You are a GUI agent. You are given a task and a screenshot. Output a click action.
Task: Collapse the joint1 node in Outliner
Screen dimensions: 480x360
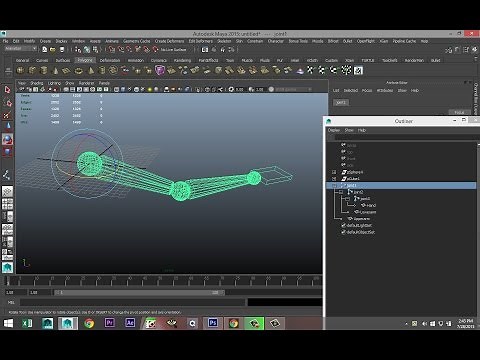(334, 185)
